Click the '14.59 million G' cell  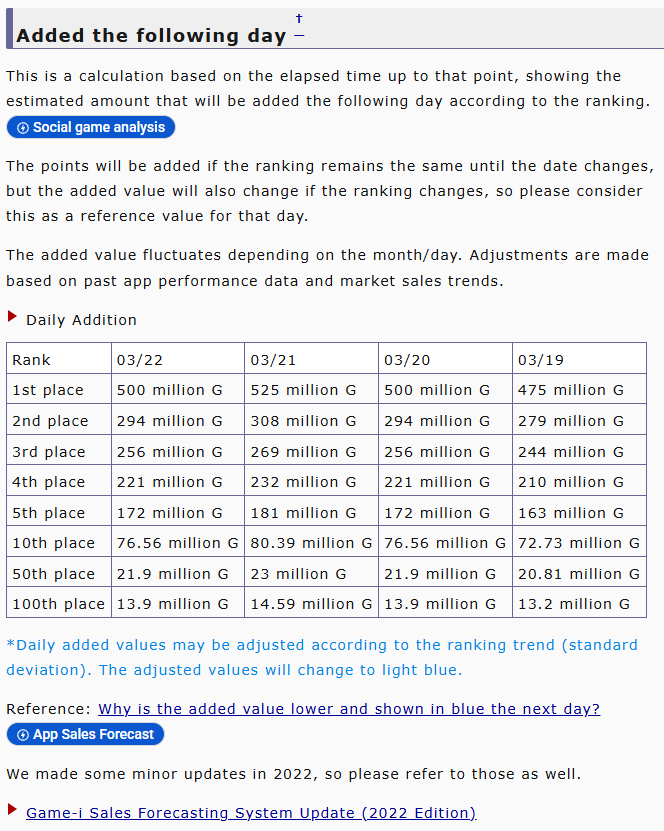312,603
